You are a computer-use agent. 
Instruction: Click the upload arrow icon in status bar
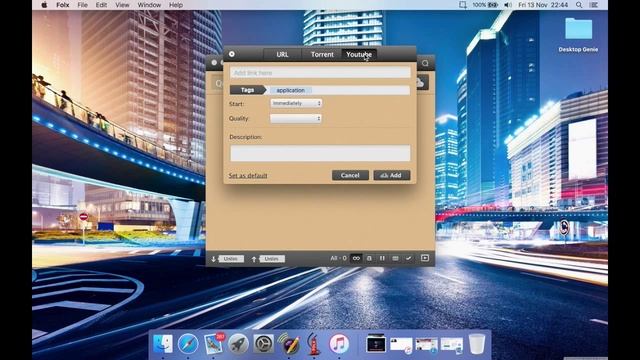pyautogui.click(x=254, y=259)
